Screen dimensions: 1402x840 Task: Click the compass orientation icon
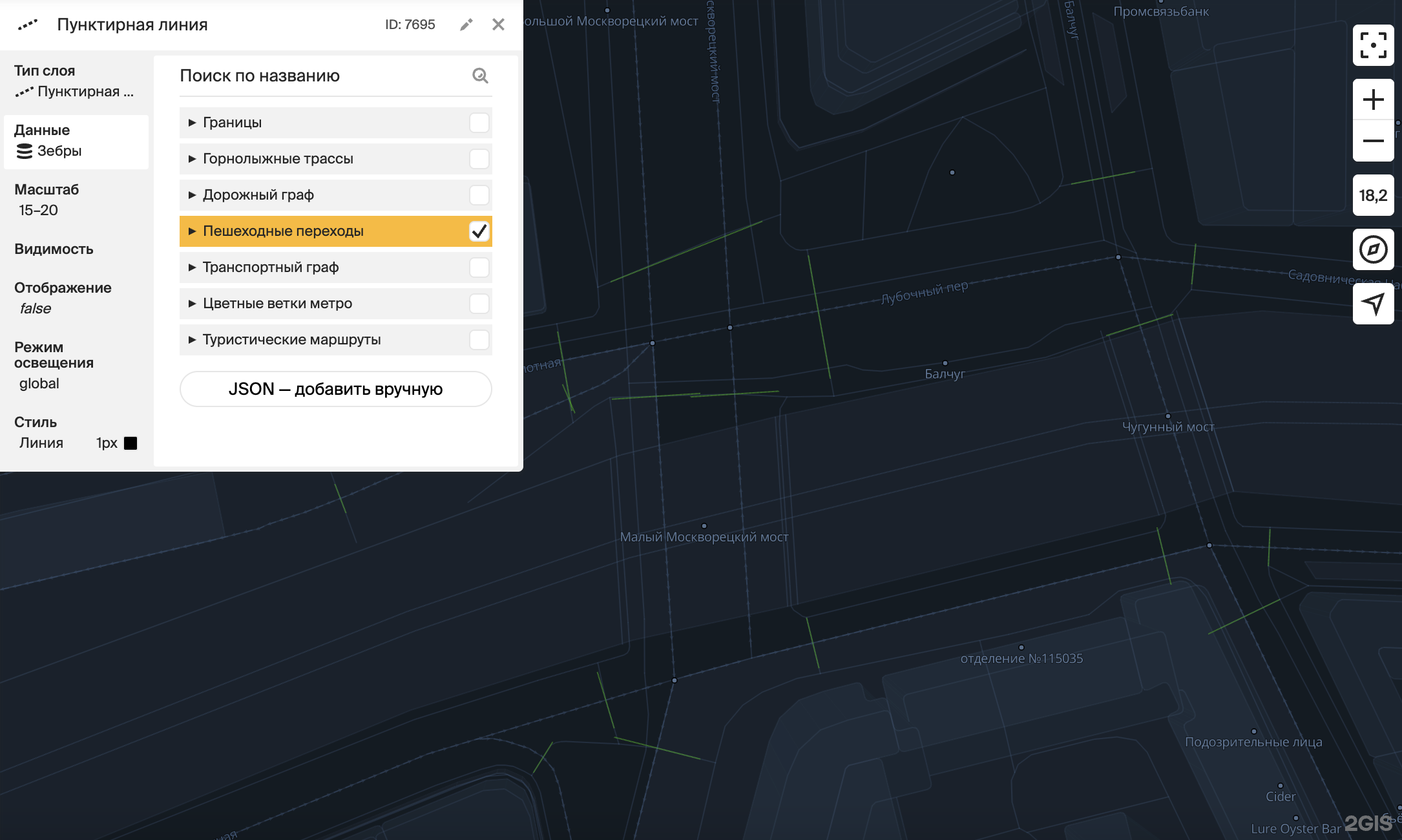point(1373,249)
